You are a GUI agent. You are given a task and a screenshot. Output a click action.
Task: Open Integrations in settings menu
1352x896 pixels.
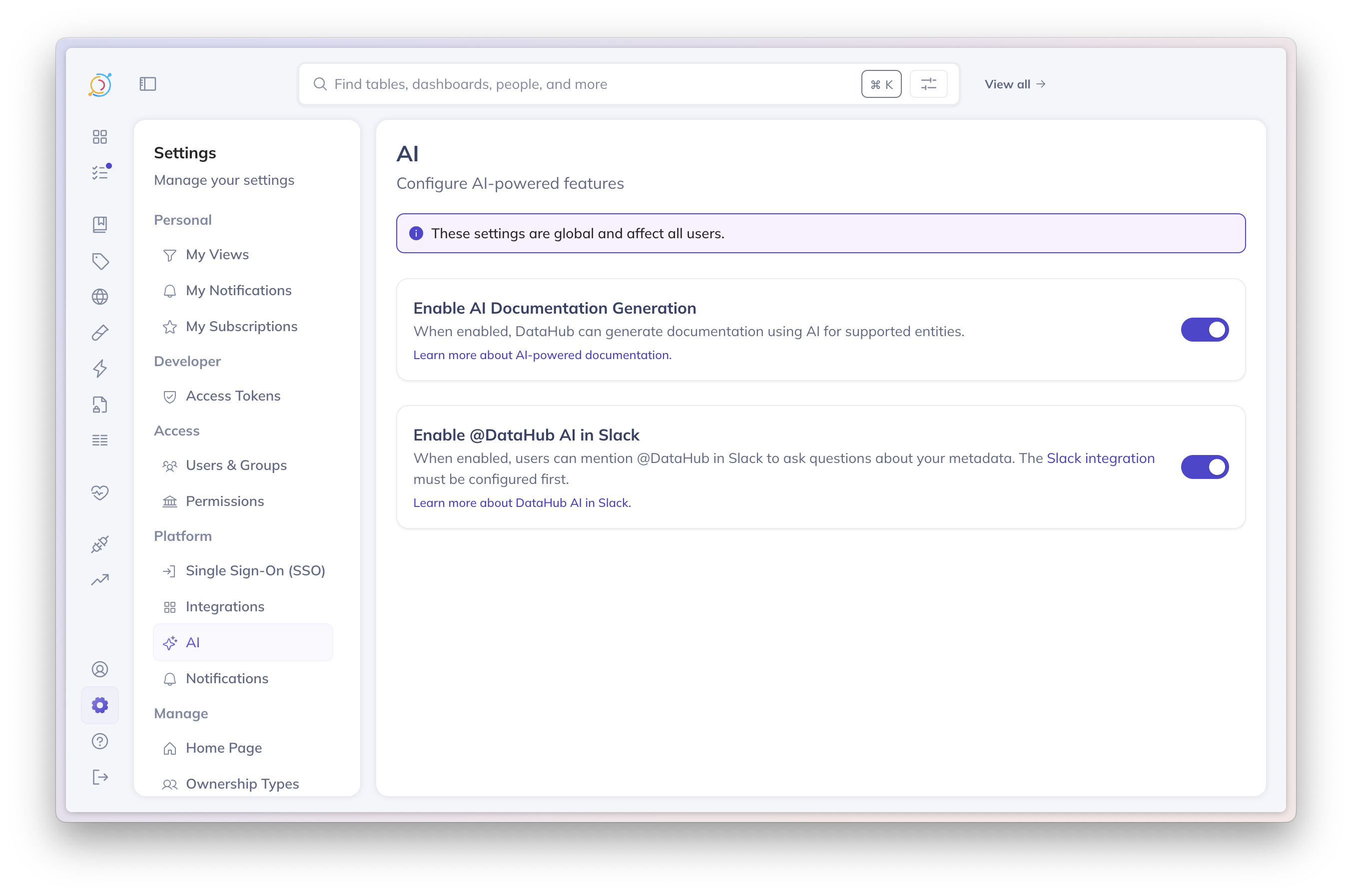[225, 606]
